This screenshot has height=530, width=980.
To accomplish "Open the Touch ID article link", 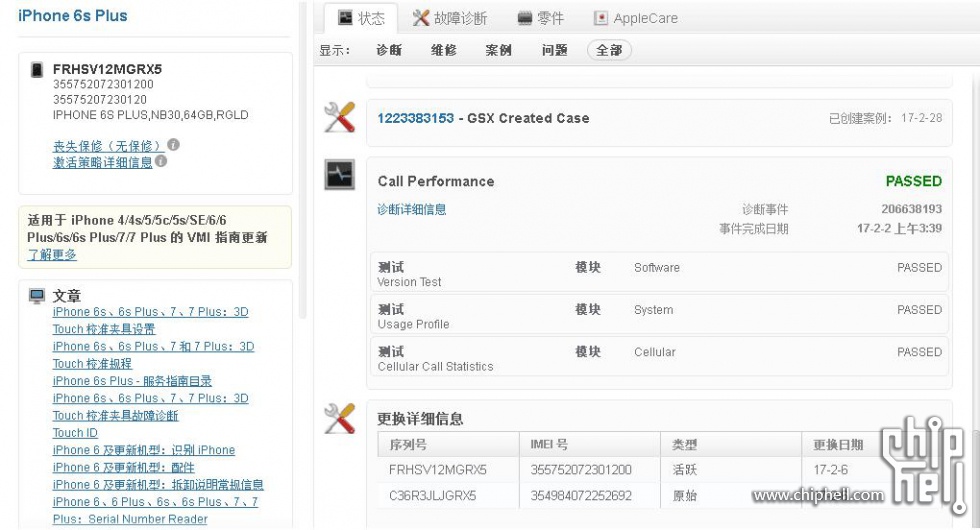I will (x=75, y=432).
